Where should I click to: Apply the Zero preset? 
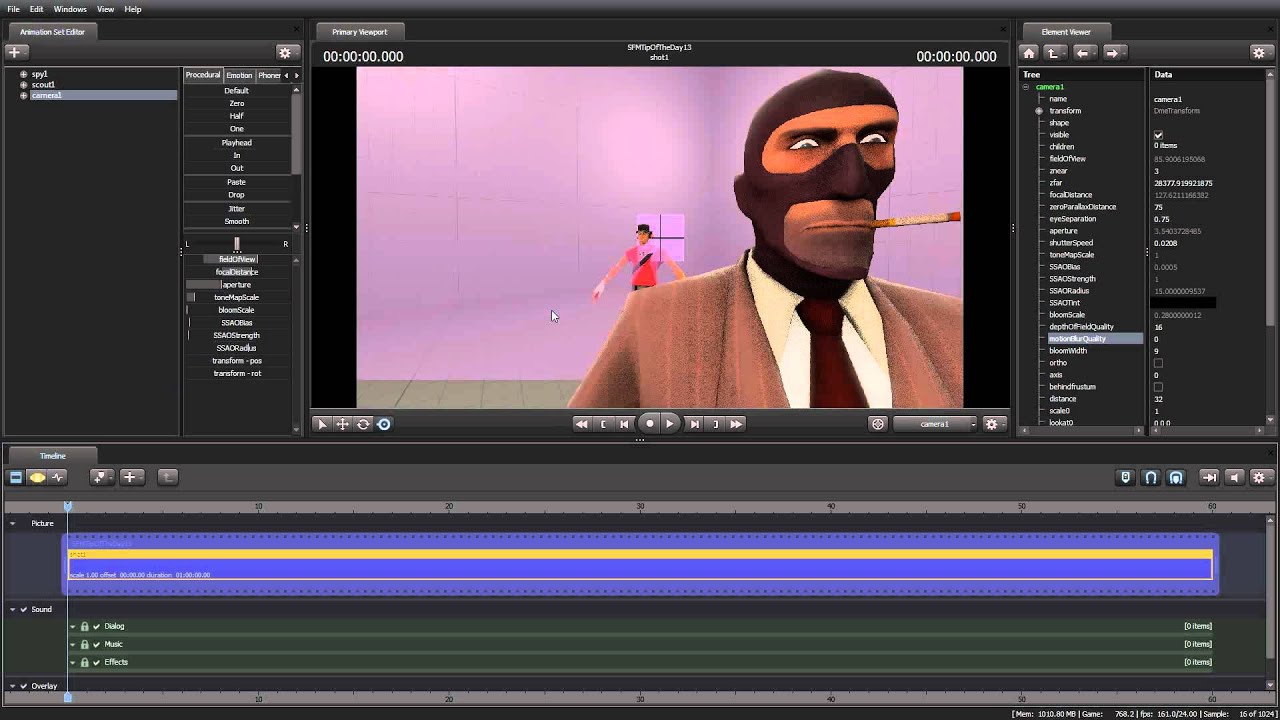237,103
